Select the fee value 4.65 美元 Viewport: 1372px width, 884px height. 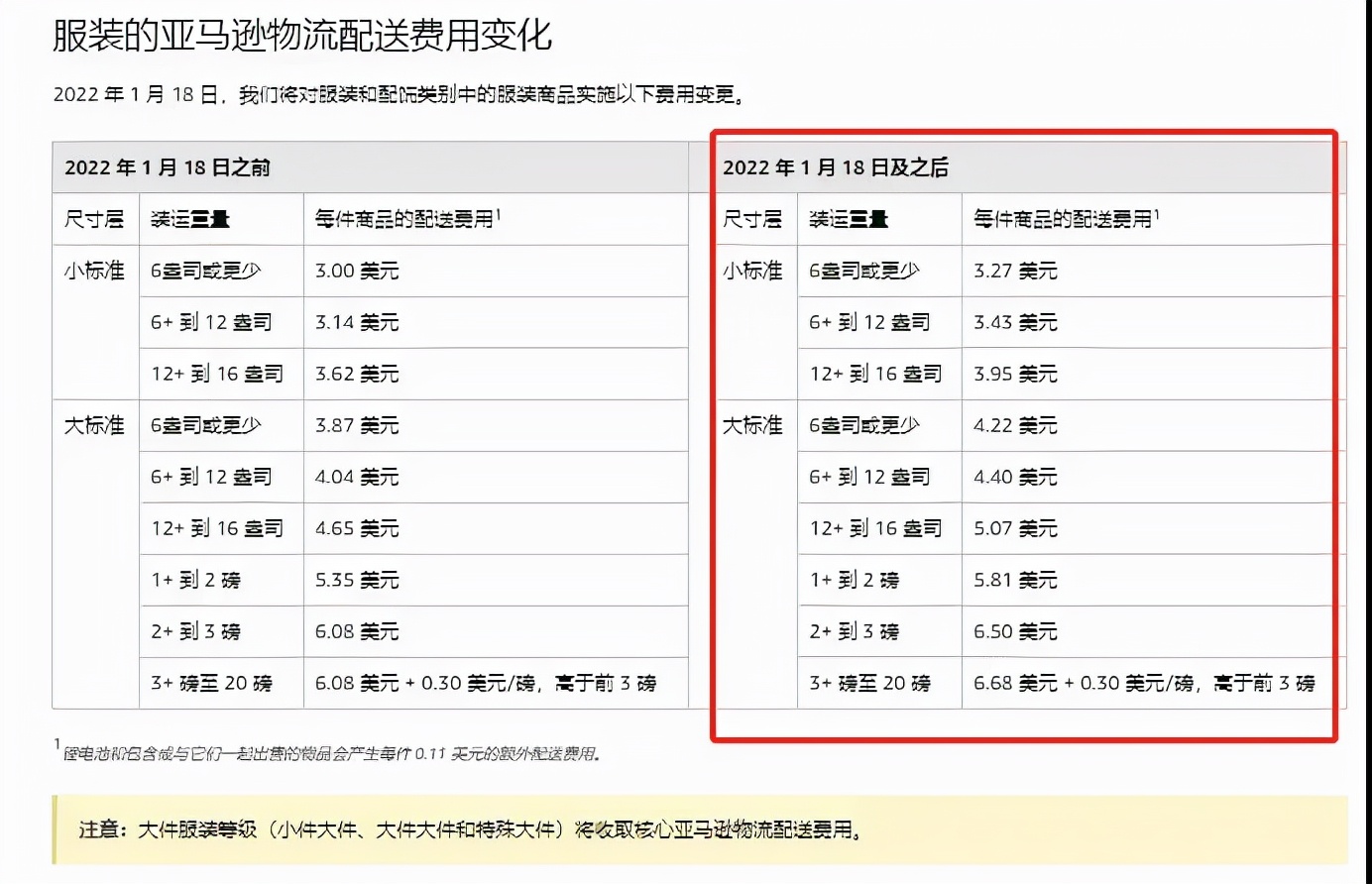coord(357,528)
